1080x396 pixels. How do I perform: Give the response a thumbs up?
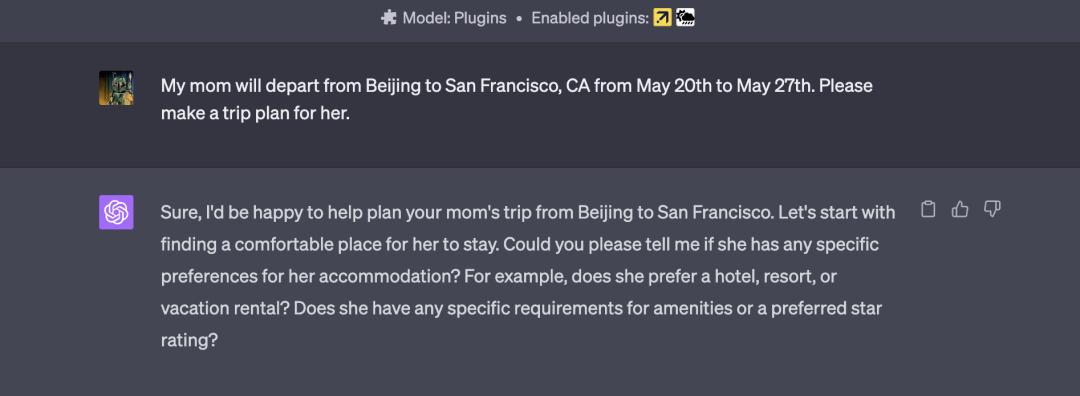pyautogui.click(x=959, y=209)
